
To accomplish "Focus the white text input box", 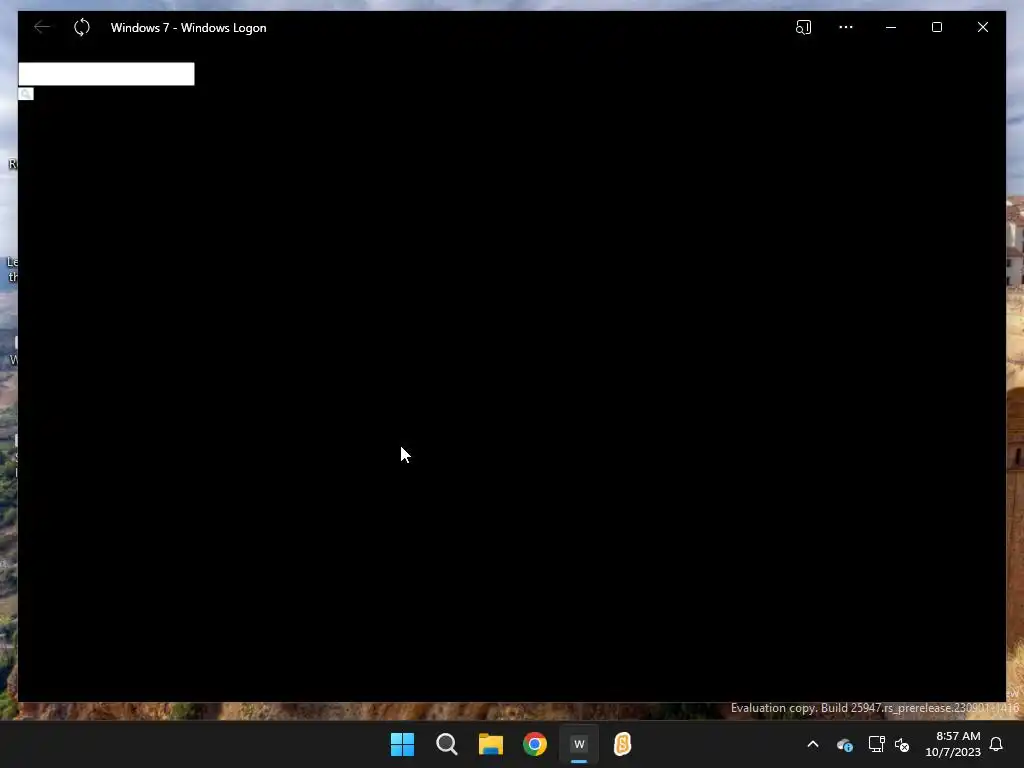I will click(x=106, y=74).
